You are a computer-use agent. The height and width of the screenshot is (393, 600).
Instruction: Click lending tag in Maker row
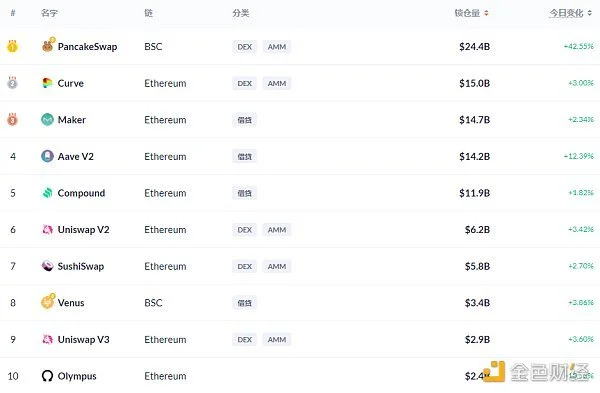tap(245, 120)
